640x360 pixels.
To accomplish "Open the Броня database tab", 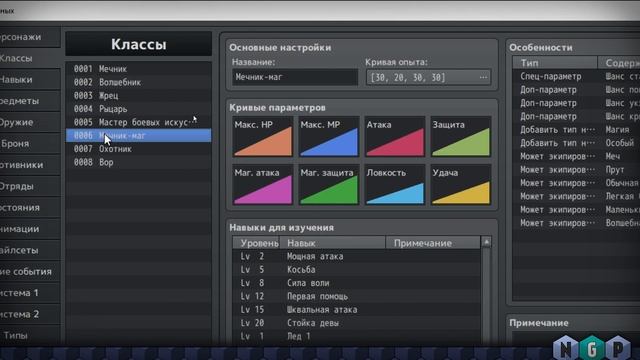I will pyautogui.click(x=29, y=144).
